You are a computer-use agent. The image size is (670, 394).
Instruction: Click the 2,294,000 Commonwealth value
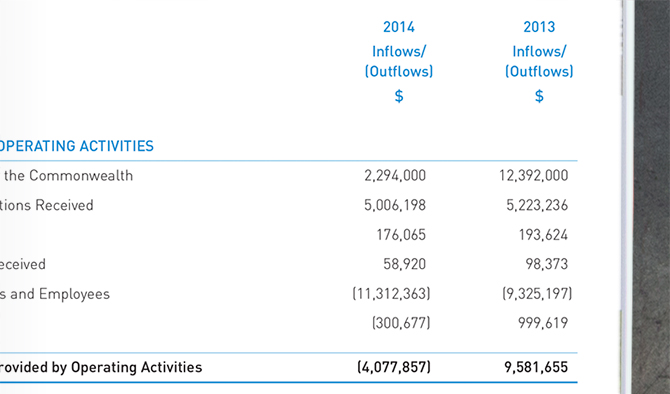[x=395, y=176]
